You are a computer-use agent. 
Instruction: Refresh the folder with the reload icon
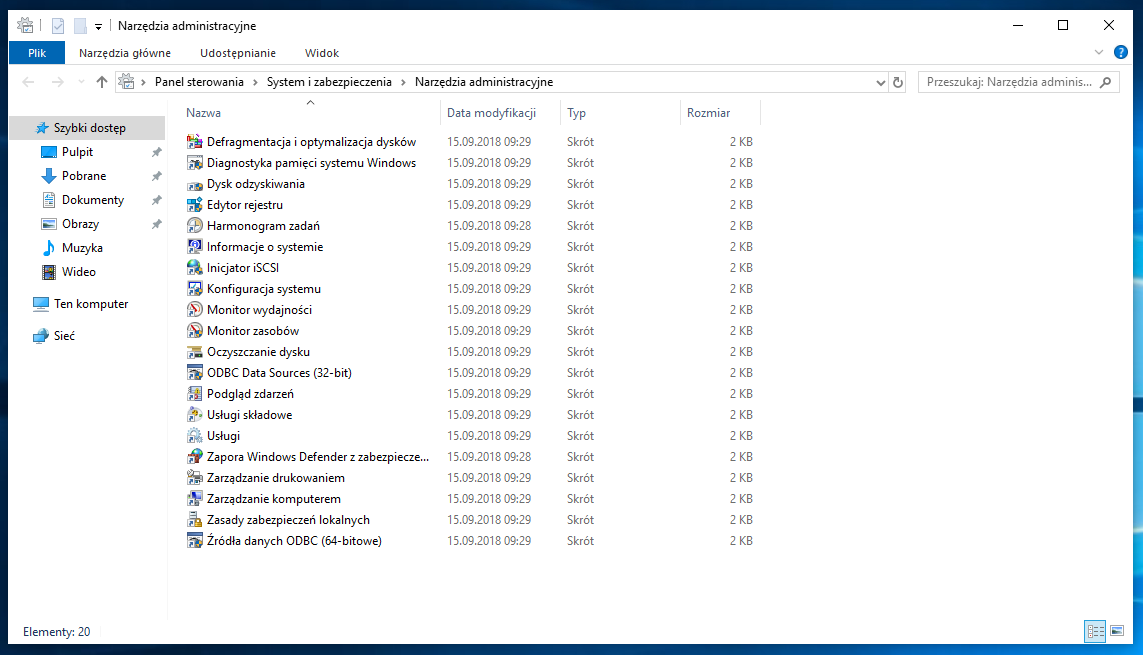[x=898, y=82]
